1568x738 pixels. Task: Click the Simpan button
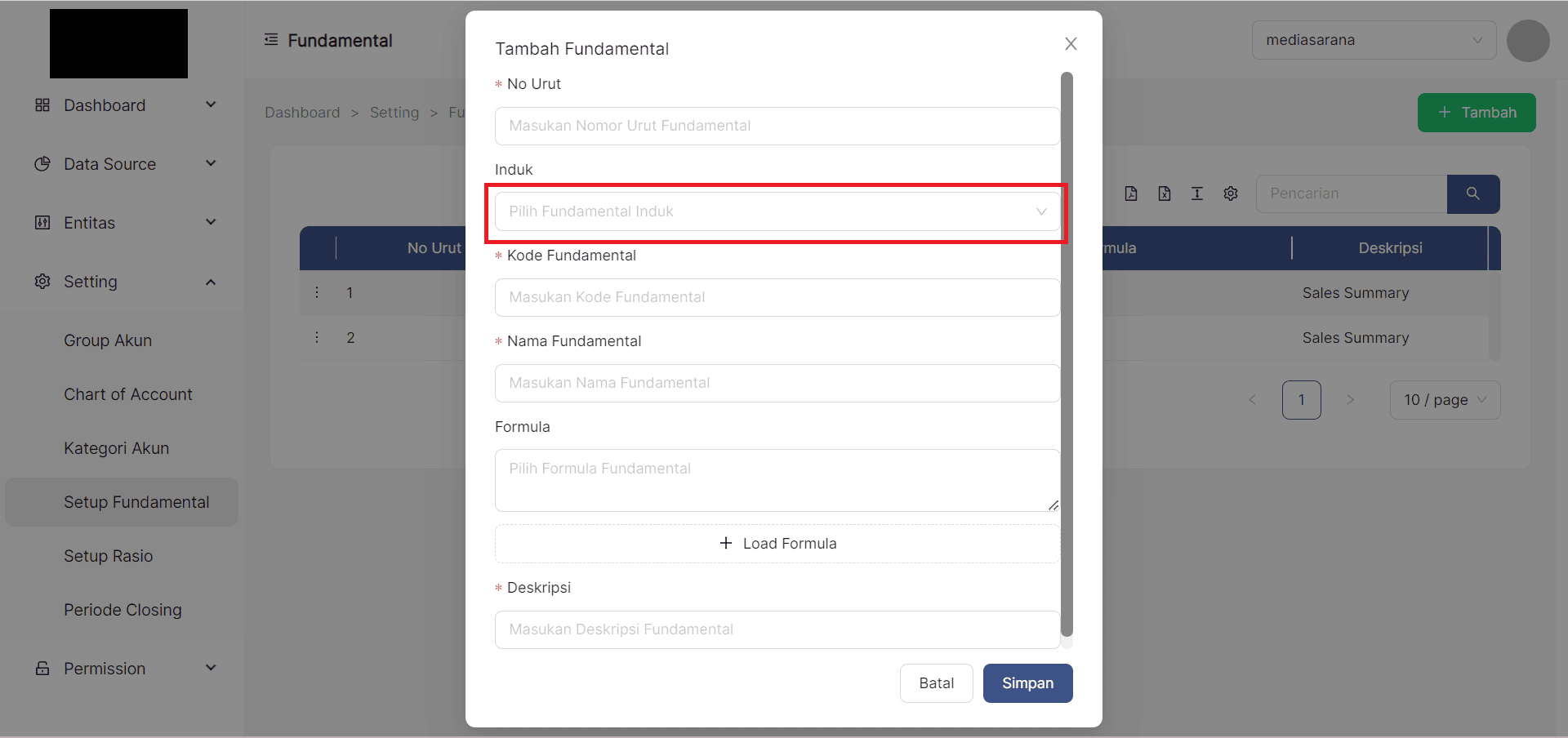tap(1027, 683)
